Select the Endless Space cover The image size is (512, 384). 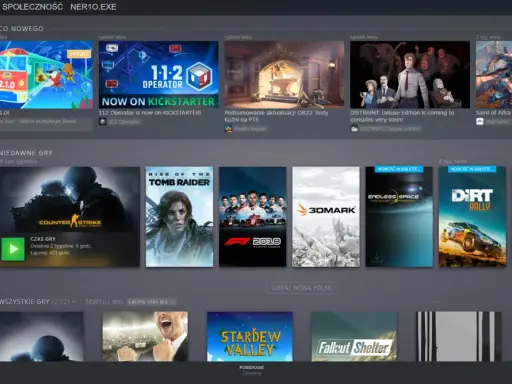pos(399,217)
